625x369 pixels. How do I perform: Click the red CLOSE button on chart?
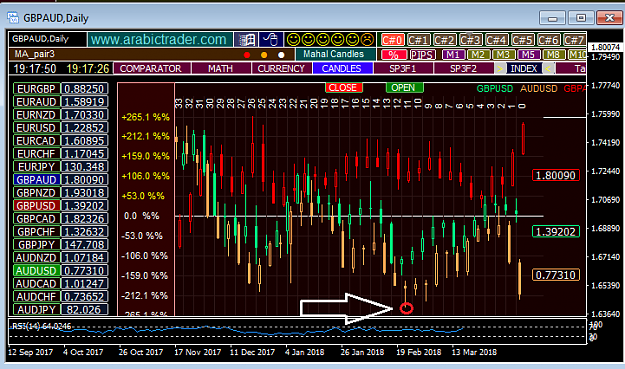343,88
